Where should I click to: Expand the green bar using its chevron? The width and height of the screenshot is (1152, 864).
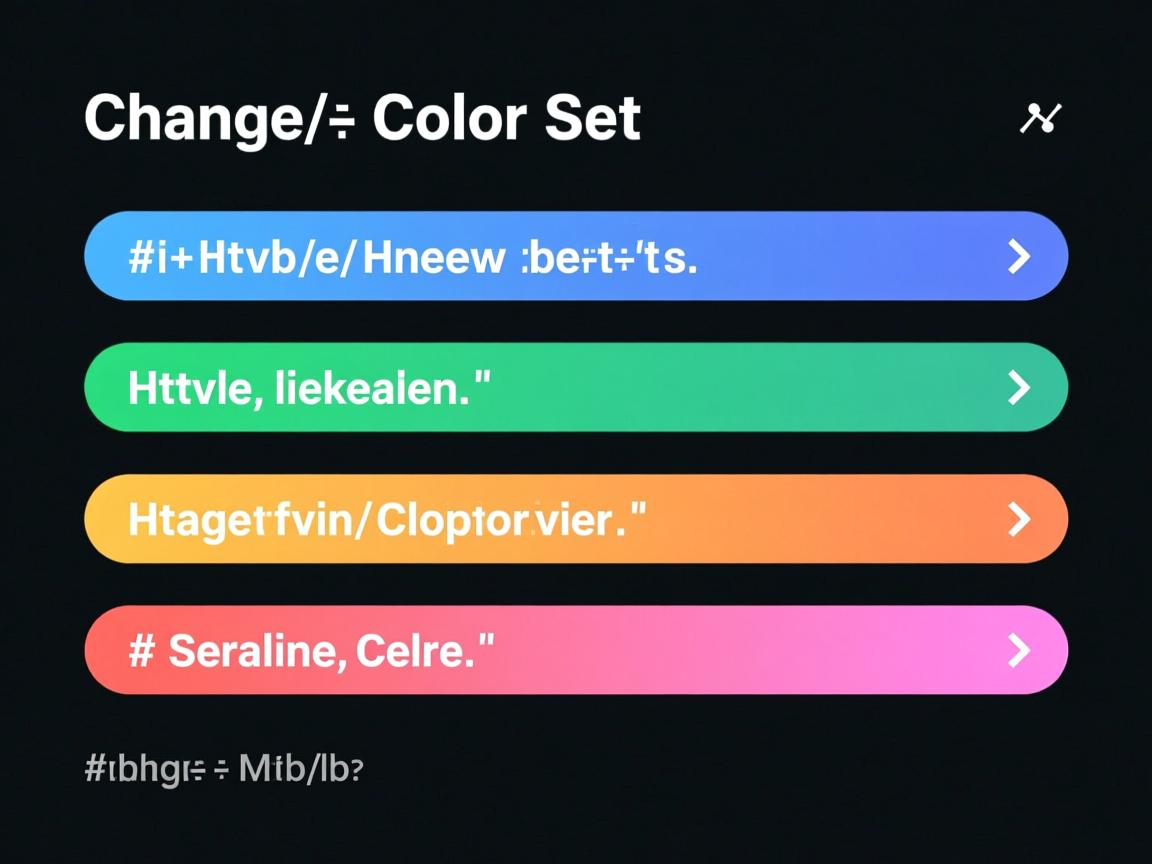[1018, 388]
